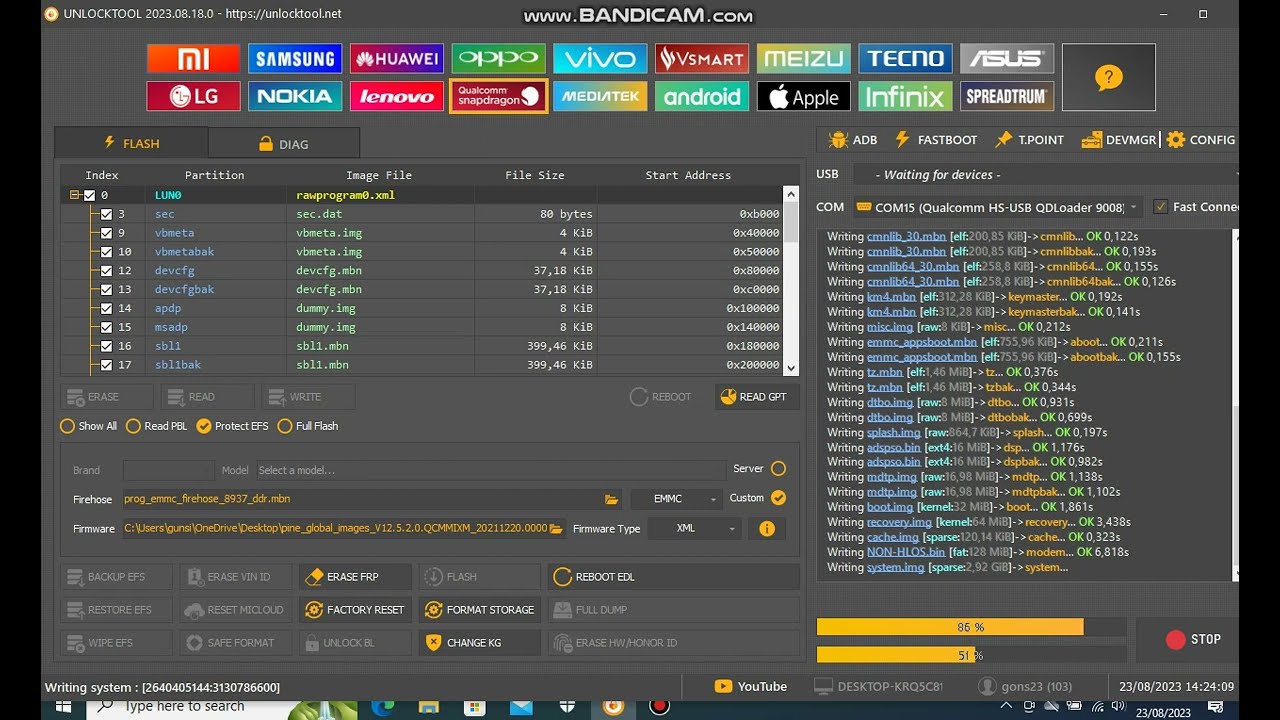Screen dimensions: 1280x720
Task: Open the Model selection combo box
Action: [x=490, y=470]
